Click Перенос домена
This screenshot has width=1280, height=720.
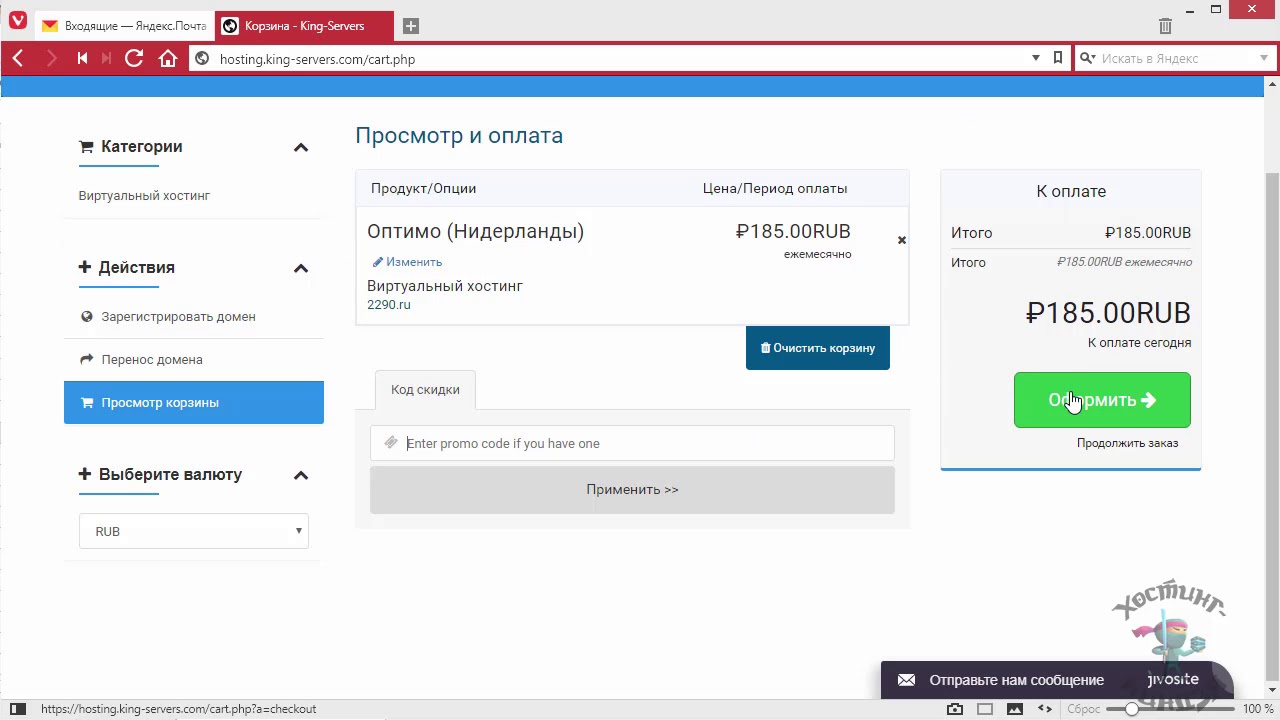point(152,360)
